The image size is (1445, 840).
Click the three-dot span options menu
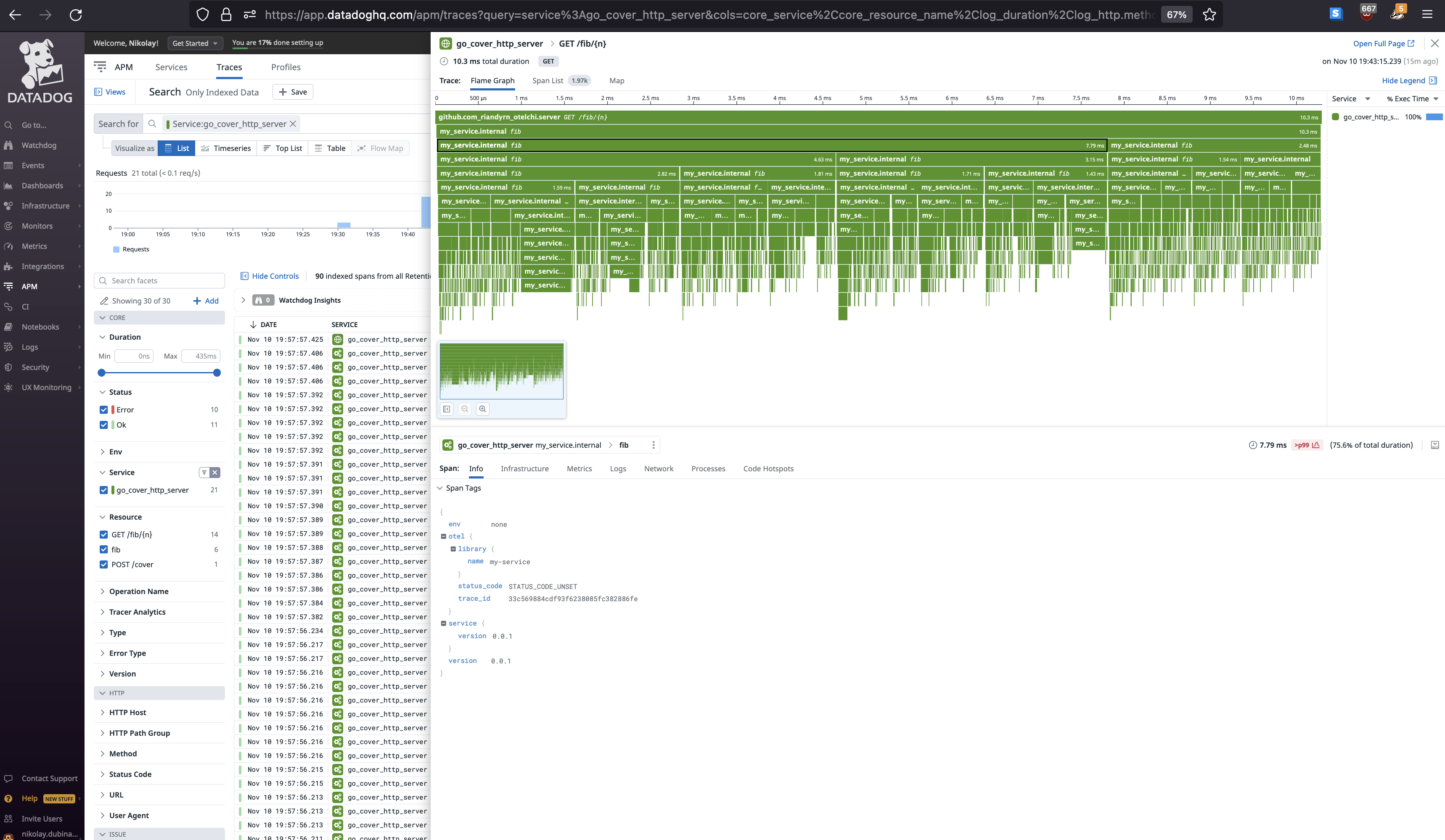point(653,445)
